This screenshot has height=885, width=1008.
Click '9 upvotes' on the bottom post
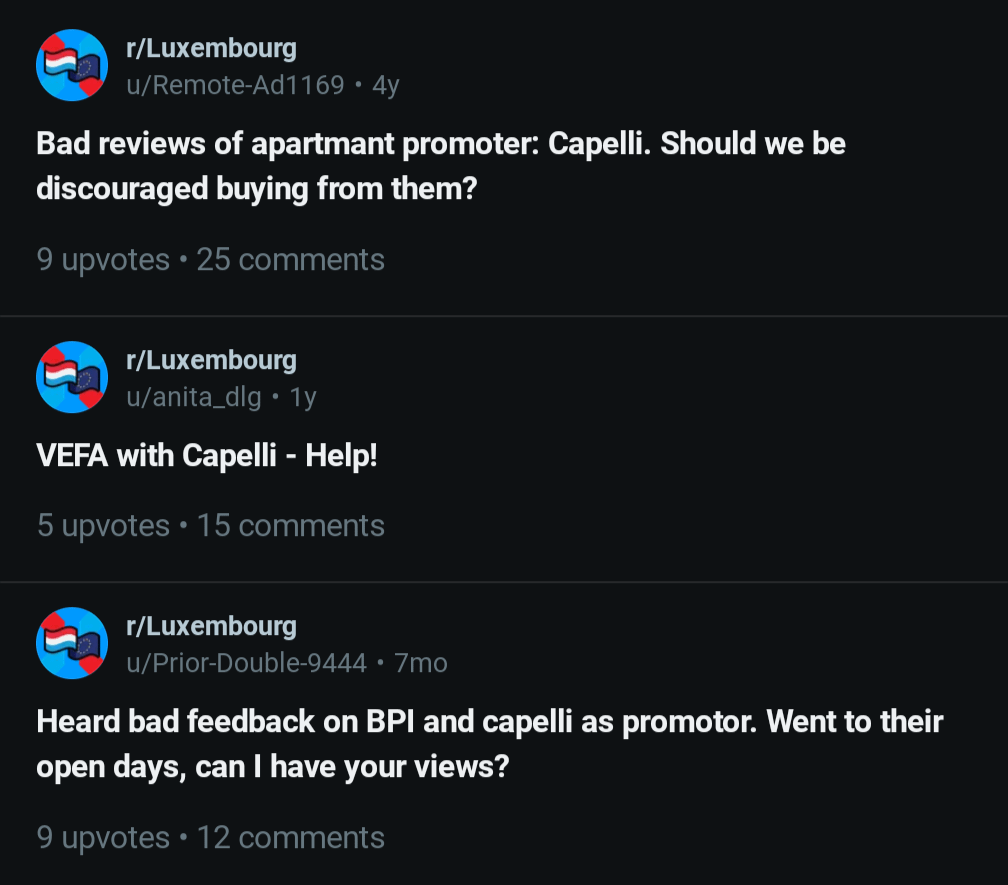[x=103, y=837]
